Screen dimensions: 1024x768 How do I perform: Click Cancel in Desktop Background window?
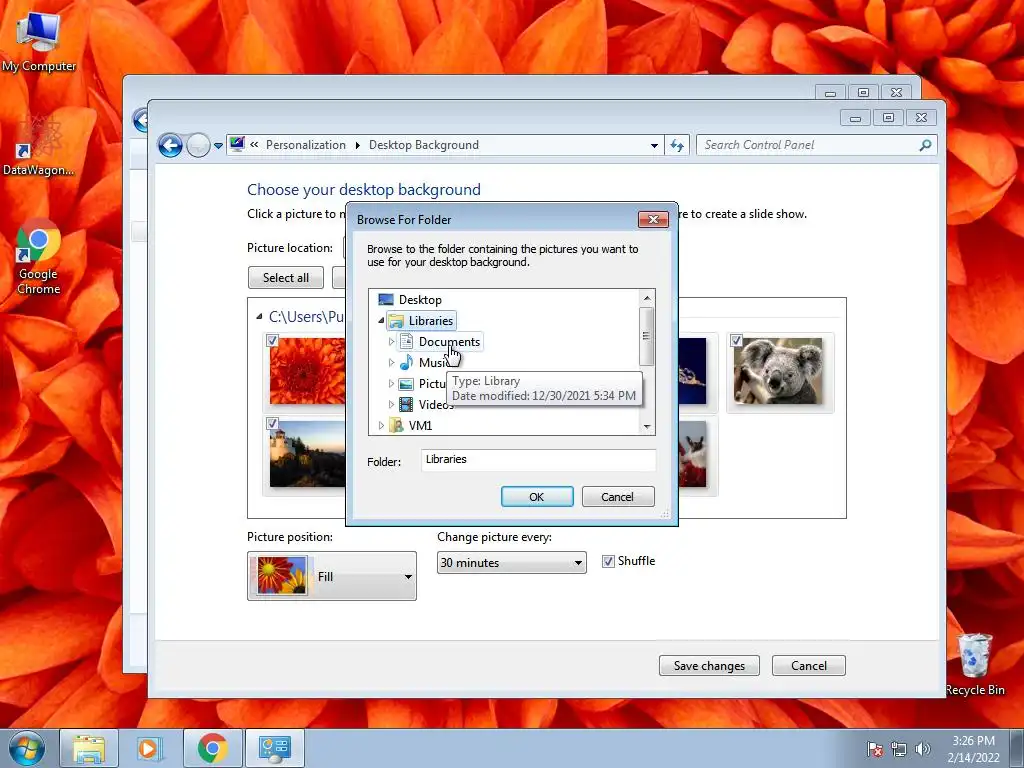click(x=808, y=665)
